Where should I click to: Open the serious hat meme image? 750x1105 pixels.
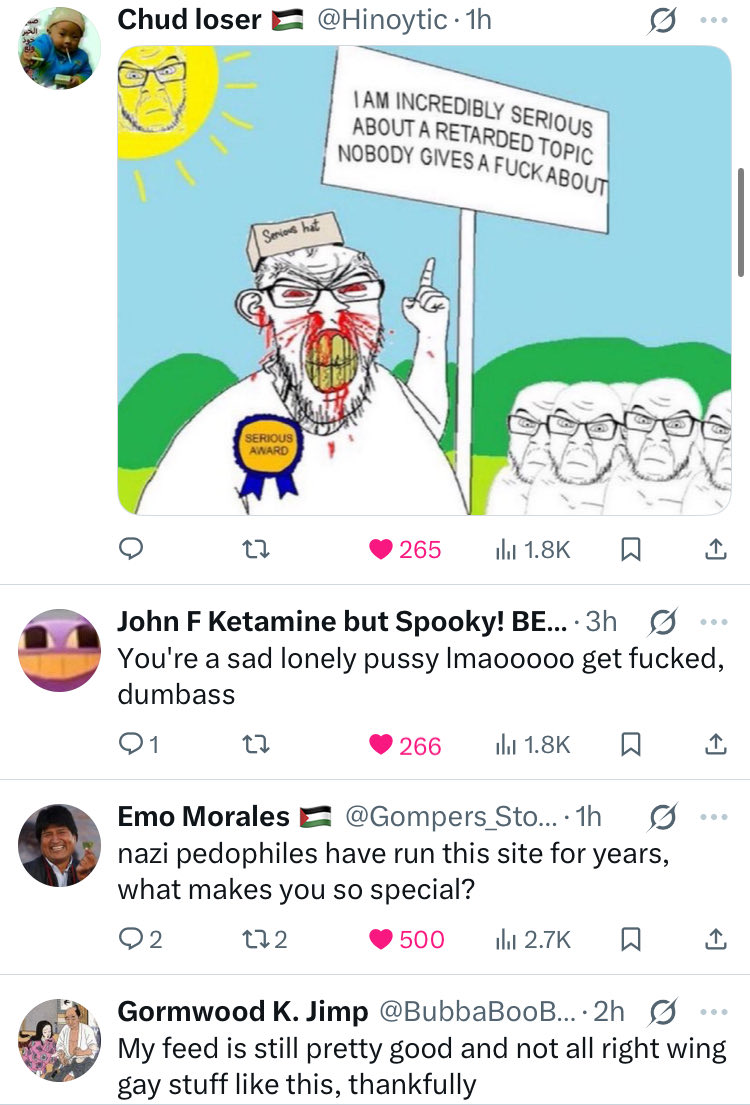coord(425,280)
